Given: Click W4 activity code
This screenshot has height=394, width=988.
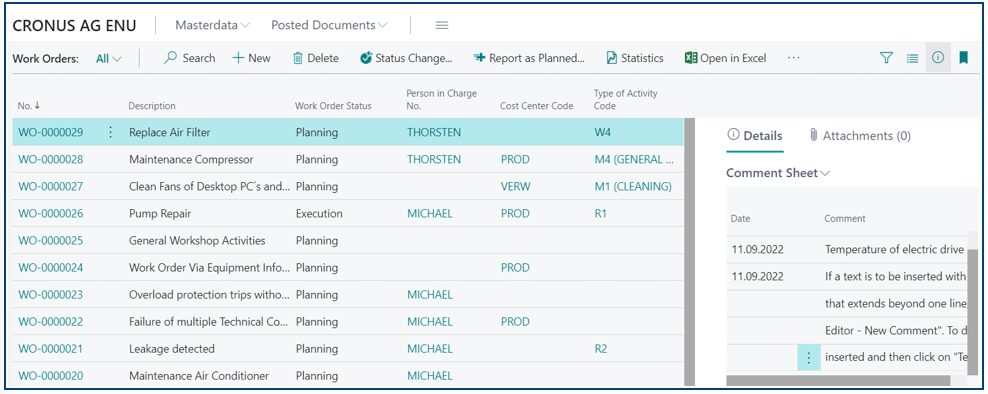Looking at the screenshot, I should click(x=603, y=132).
